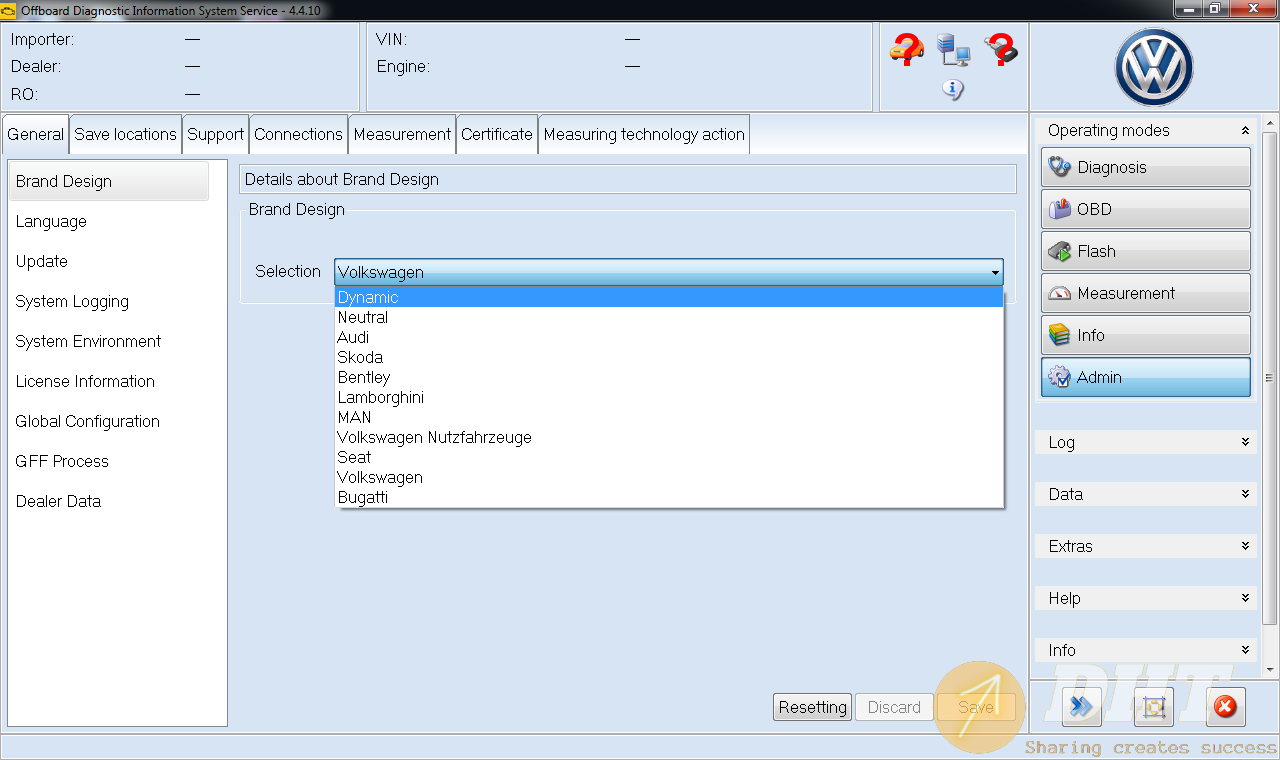The height and width of the screenshot is (760, 1280).
Task: Click the Save button
Action: click(x=976, y=707)
